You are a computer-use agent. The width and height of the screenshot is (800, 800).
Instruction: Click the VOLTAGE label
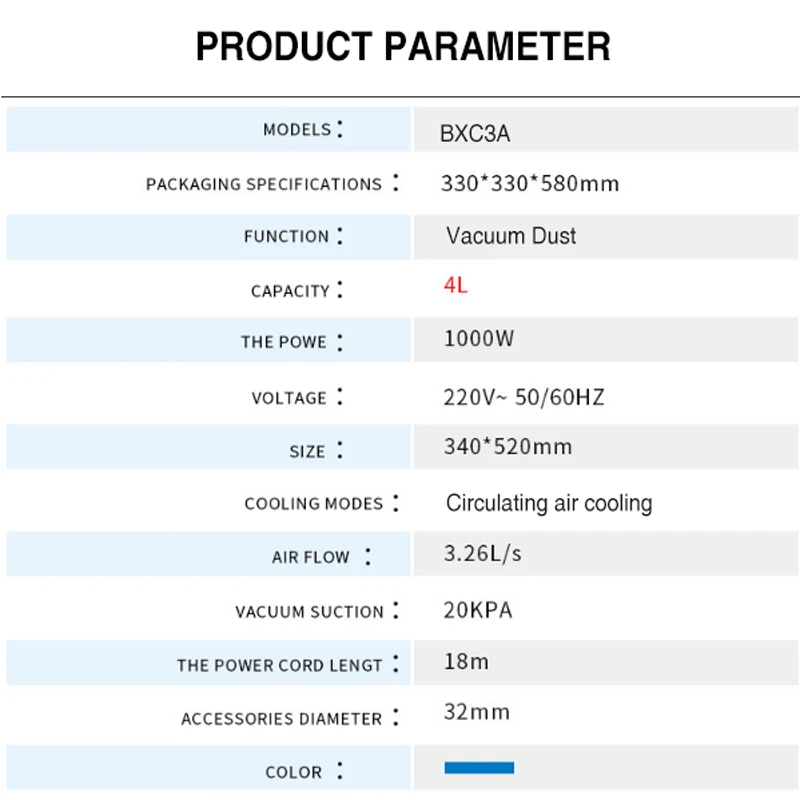[289, 398]
